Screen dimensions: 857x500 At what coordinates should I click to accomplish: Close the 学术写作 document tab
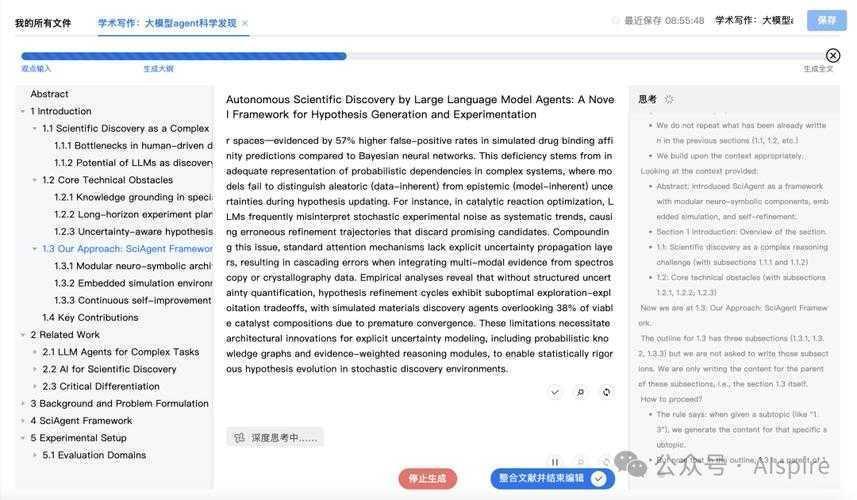click(245, 23)
